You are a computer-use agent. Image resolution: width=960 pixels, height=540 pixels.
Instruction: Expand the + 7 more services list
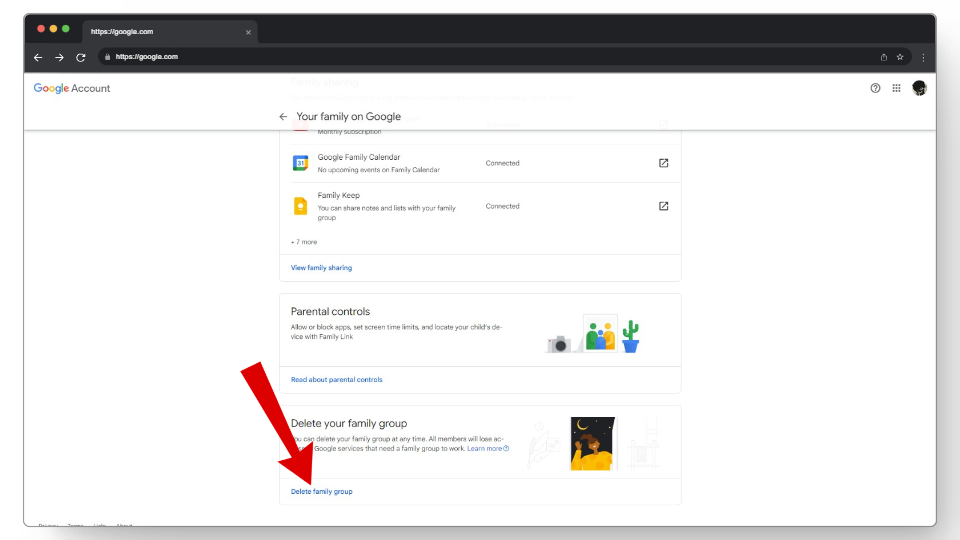click(304, 242)
